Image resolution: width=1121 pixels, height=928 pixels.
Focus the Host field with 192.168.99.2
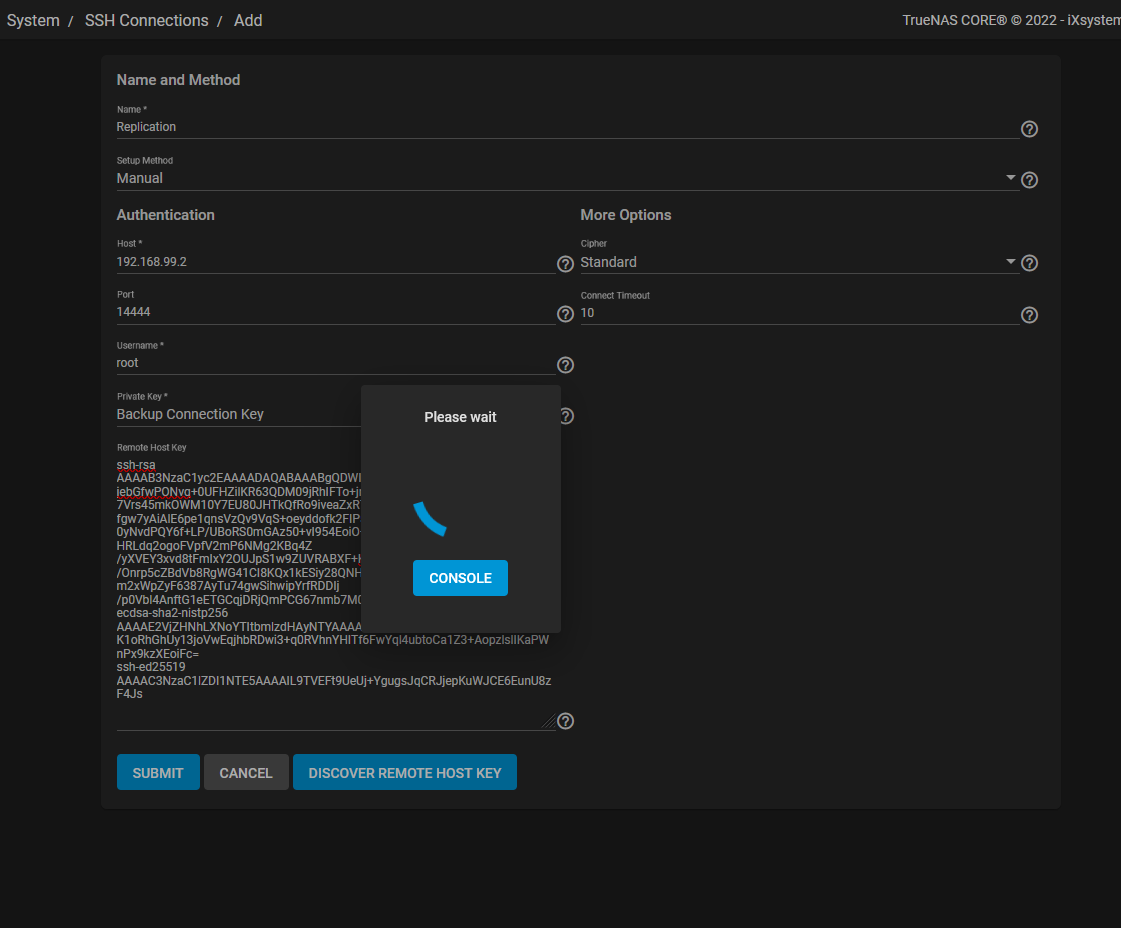click(336, 262)
